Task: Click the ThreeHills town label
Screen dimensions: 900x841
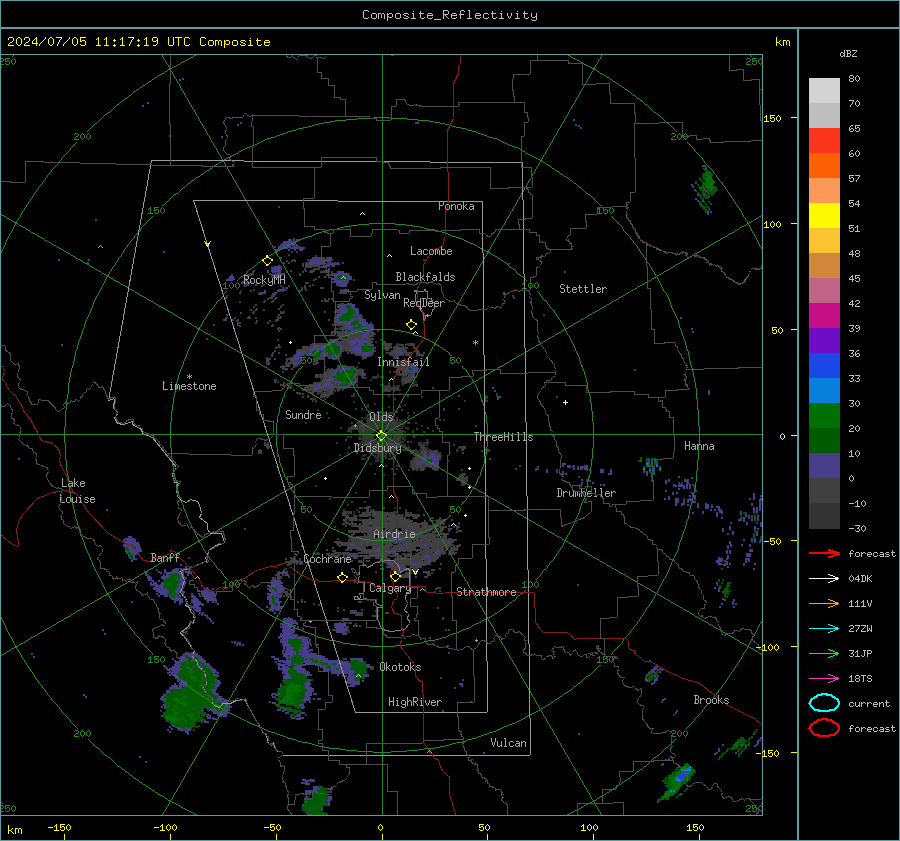Action: [503, 437]
